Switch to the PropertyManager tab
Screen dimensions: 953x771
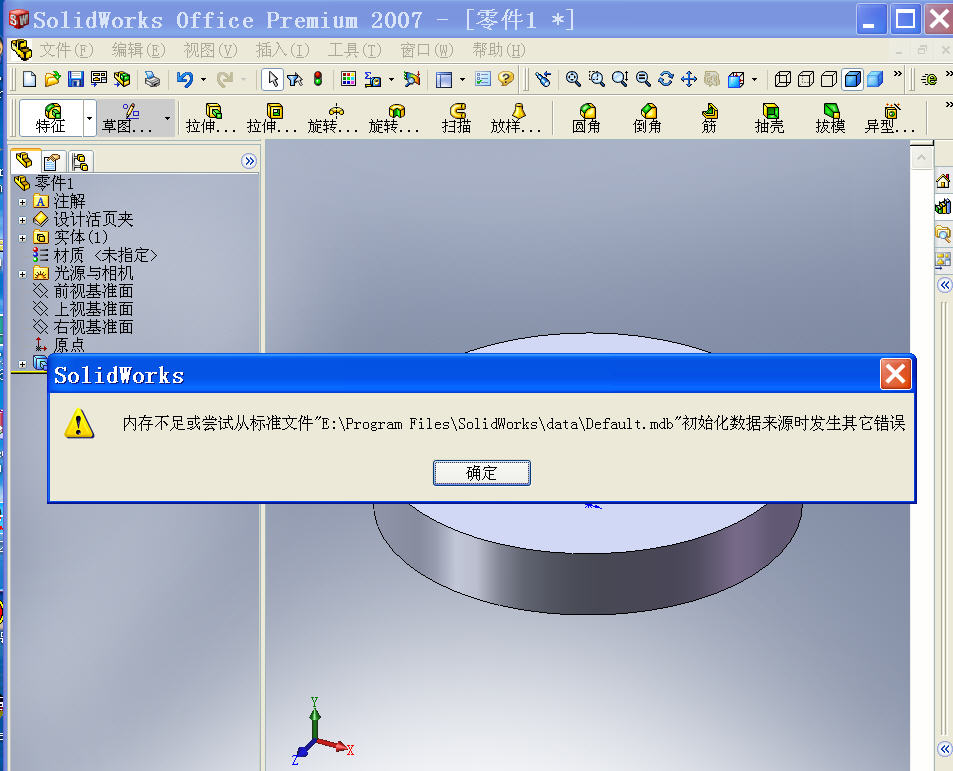(x=53, y=162)
